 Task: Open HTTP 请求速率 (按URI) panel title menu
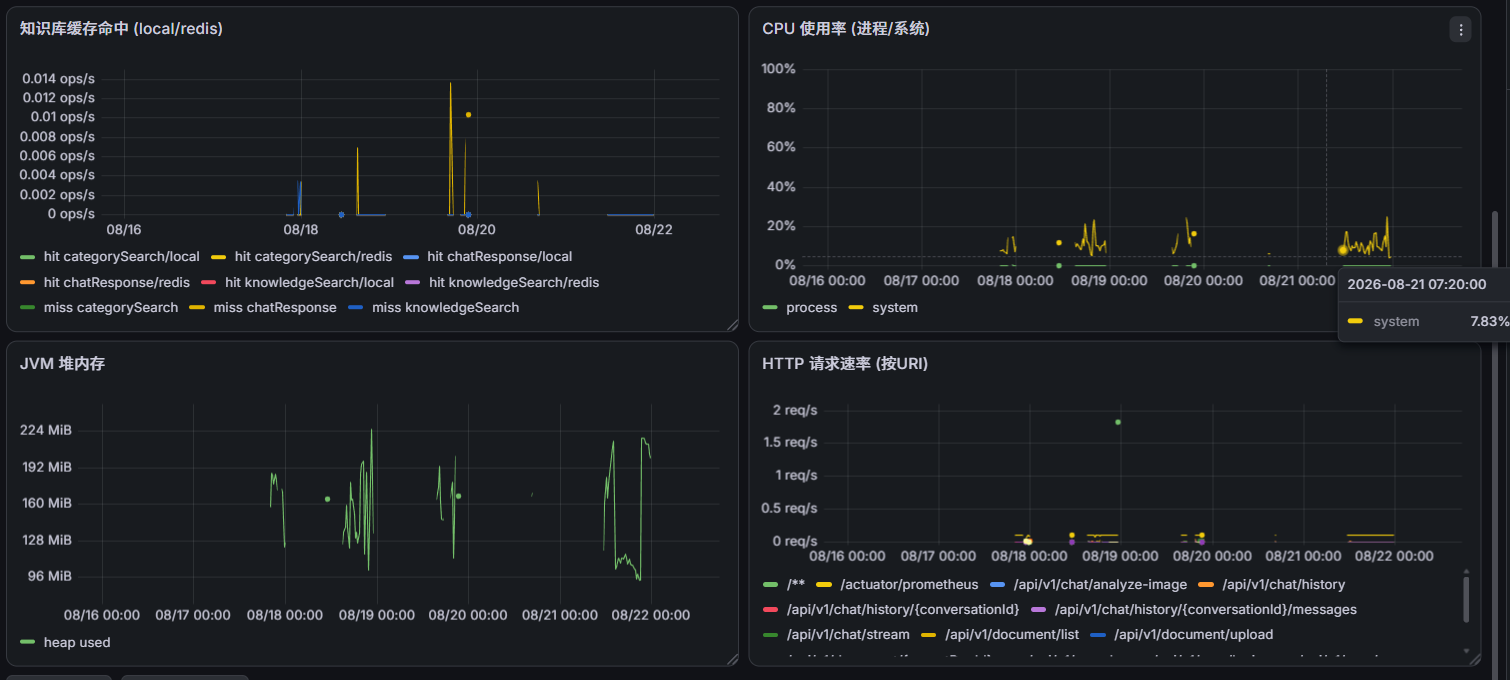(x=845, y=364)
